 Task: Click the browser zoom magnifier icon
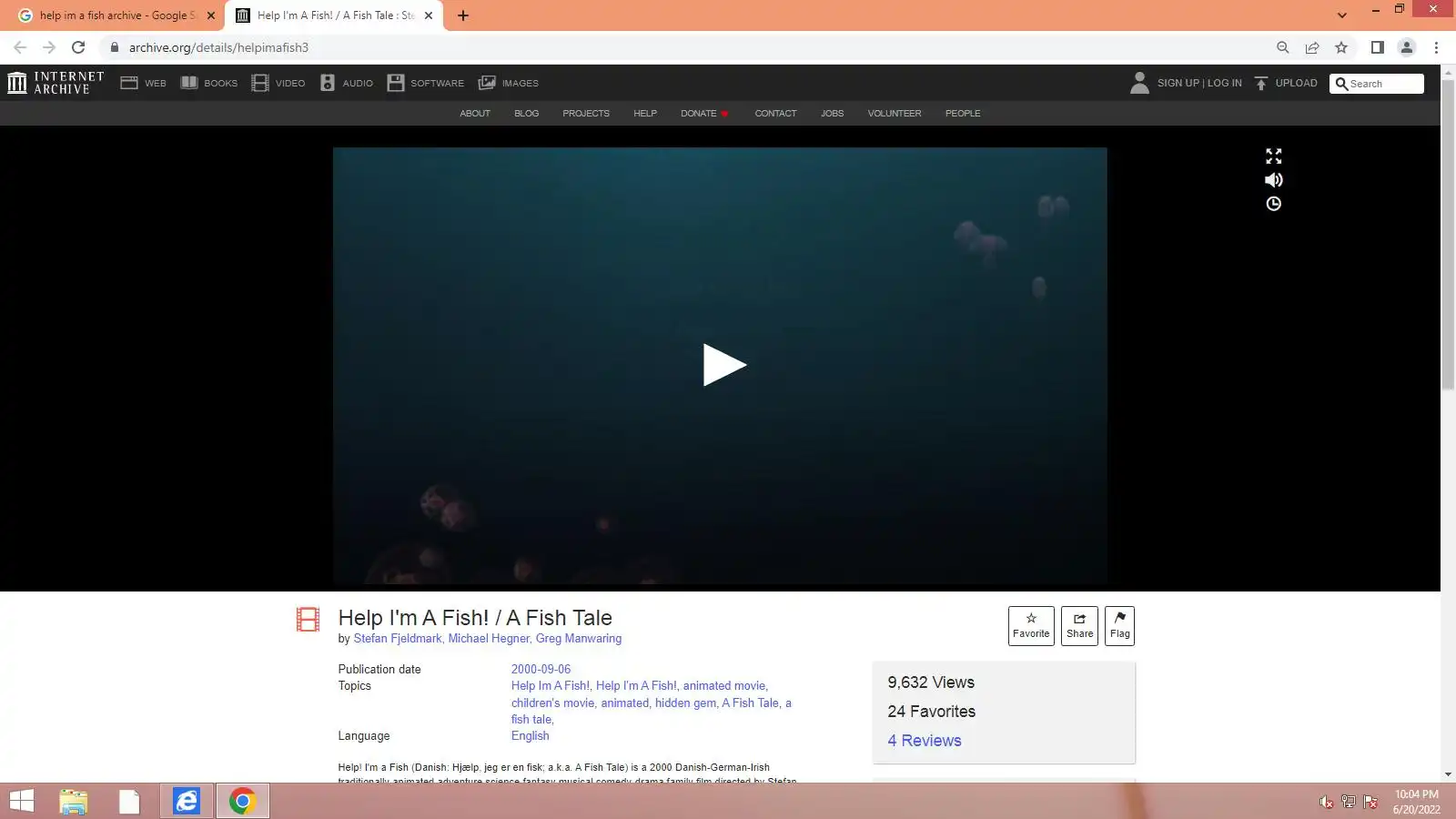1283,47
